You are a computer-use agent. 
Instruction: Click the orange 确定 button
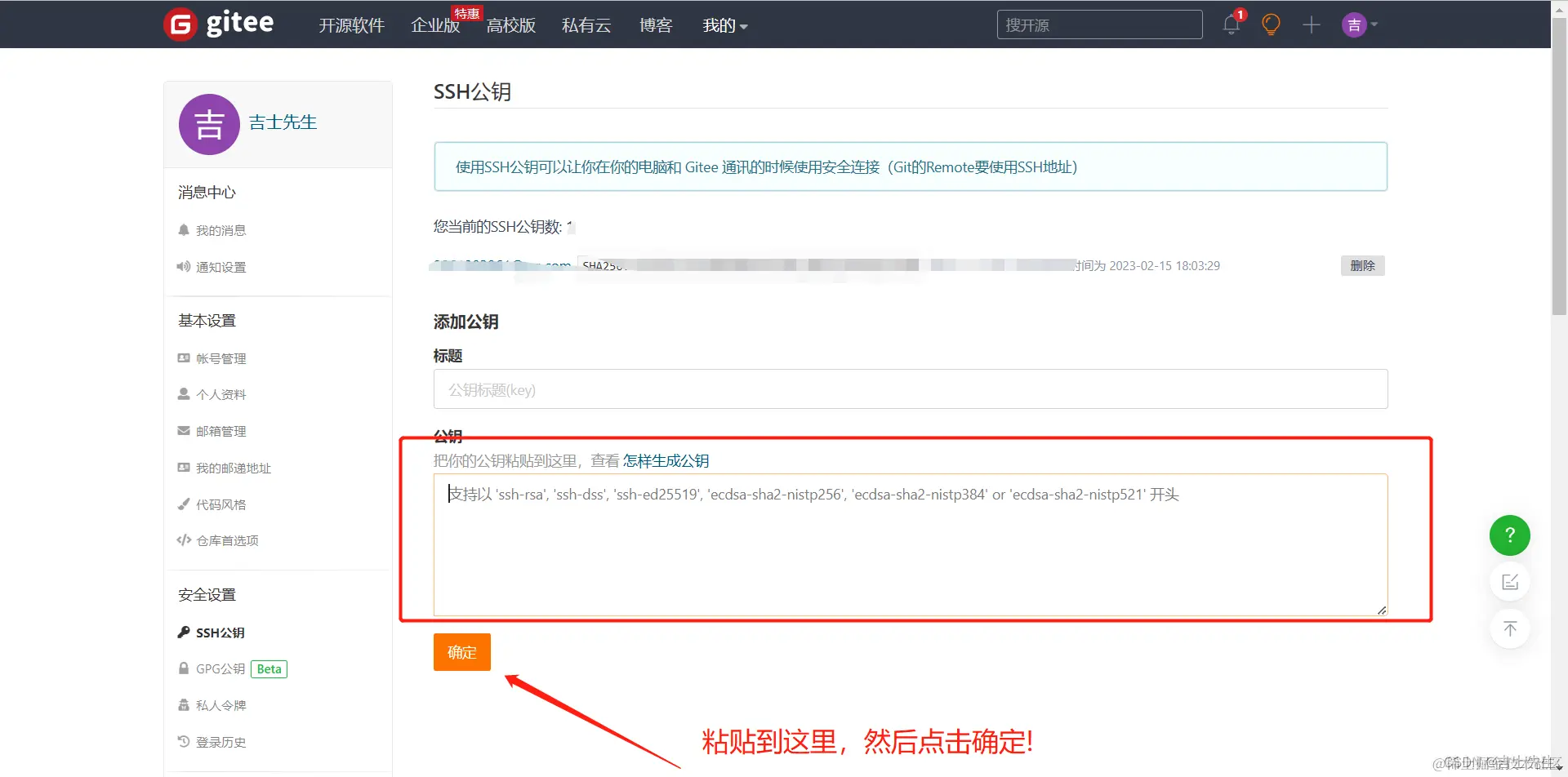[x=461, y=651]
